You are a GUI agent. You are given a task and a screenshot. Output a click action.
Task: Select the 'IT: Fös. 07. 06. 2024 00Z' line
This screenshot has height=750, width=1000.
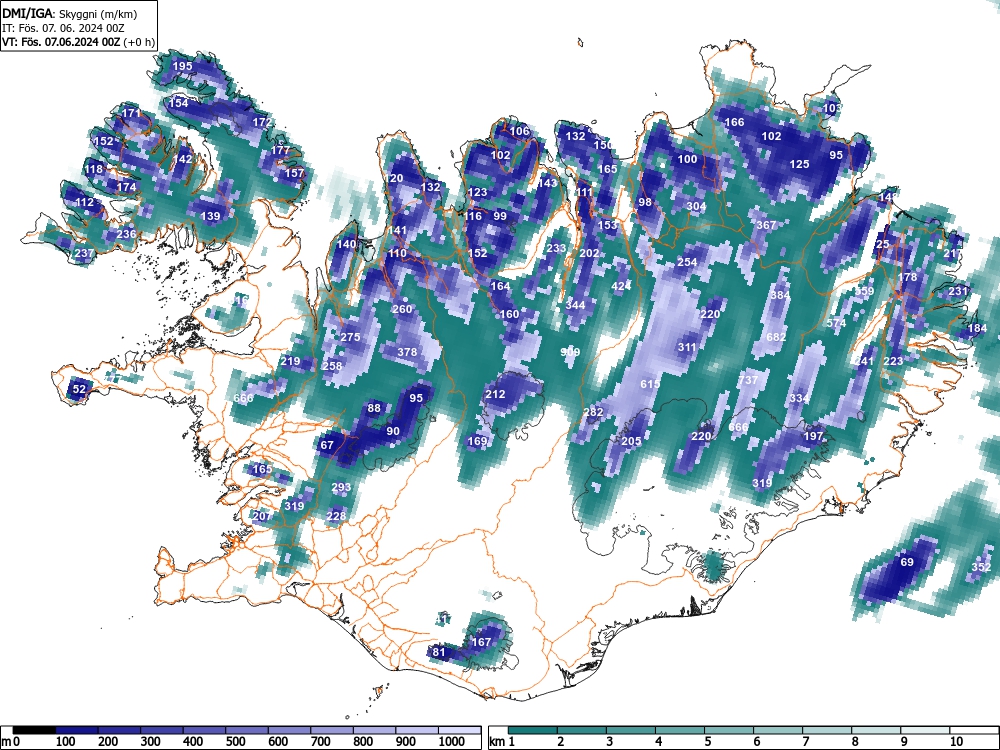(x=63, y=28)
